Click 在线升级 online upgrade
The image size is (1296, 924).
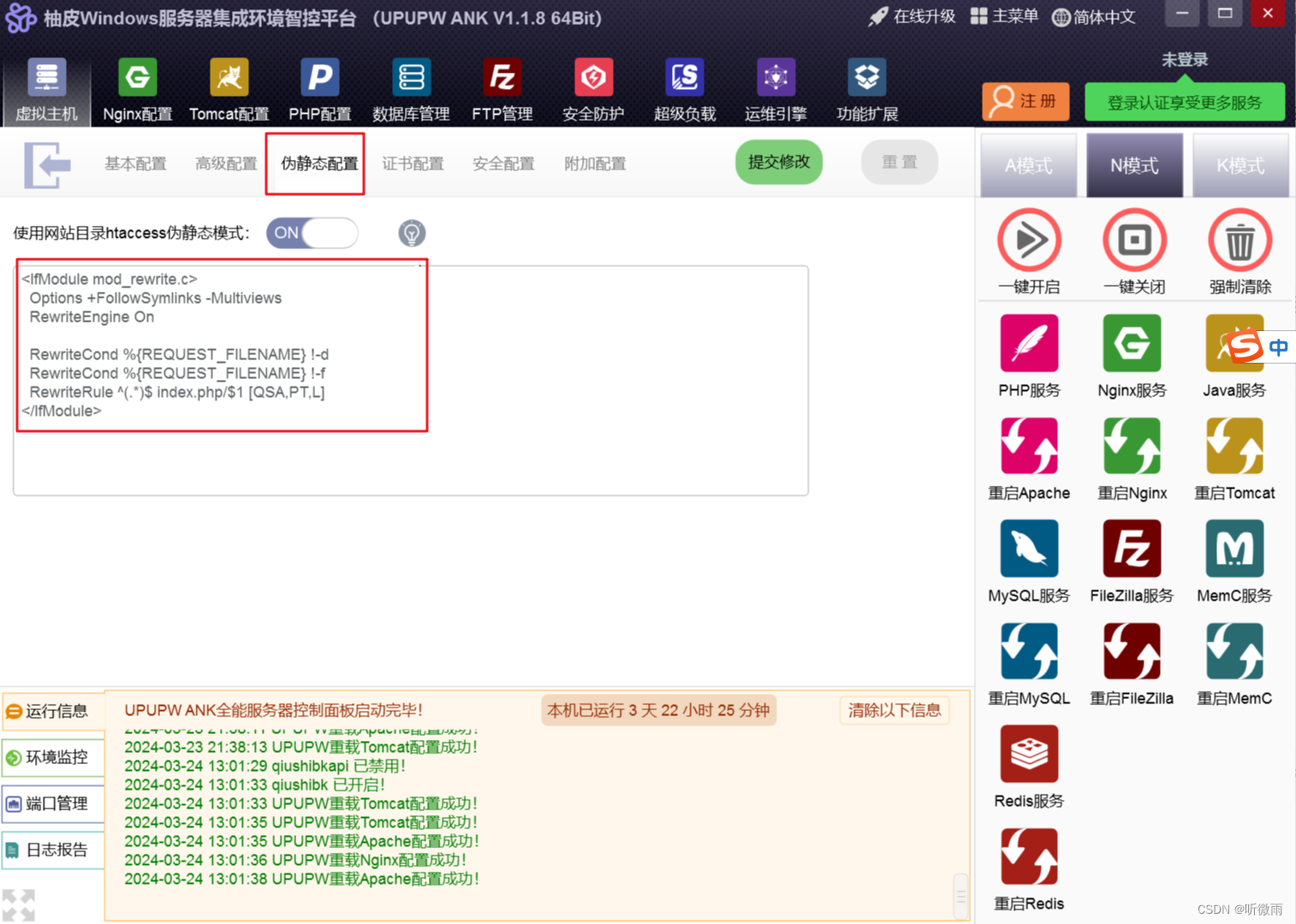coord(912,16)
